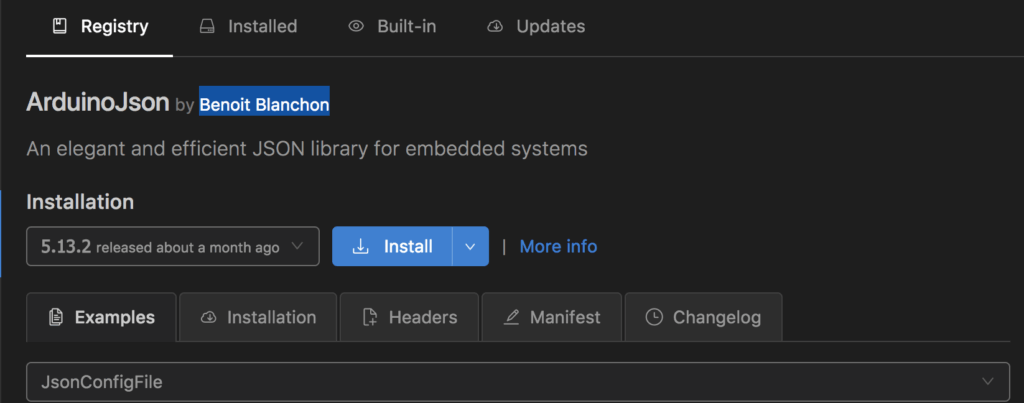1024x403 pixels.
Task: Open the Updates tab
Action: [550, 27]
